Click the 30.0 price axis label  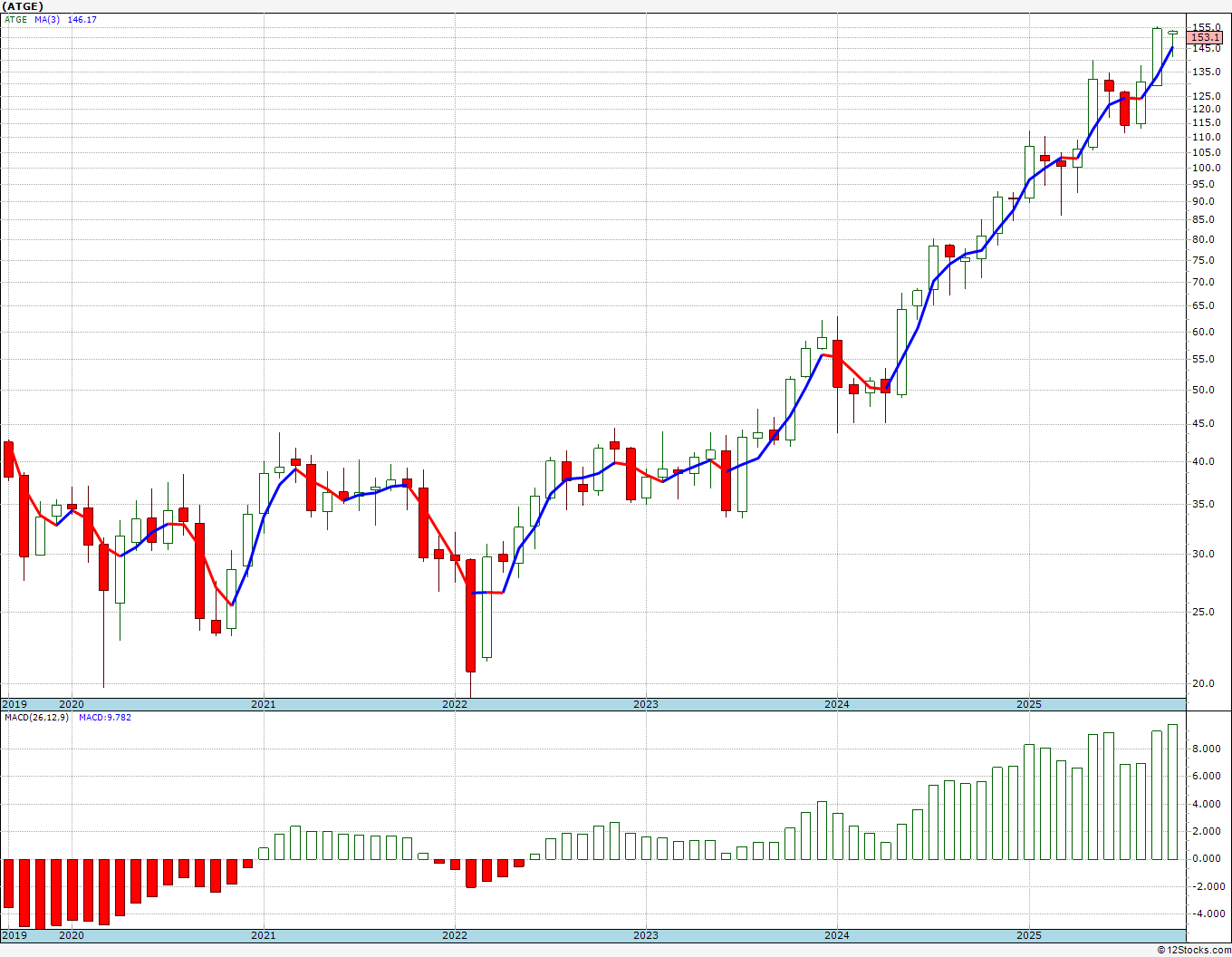[1204, 555]
